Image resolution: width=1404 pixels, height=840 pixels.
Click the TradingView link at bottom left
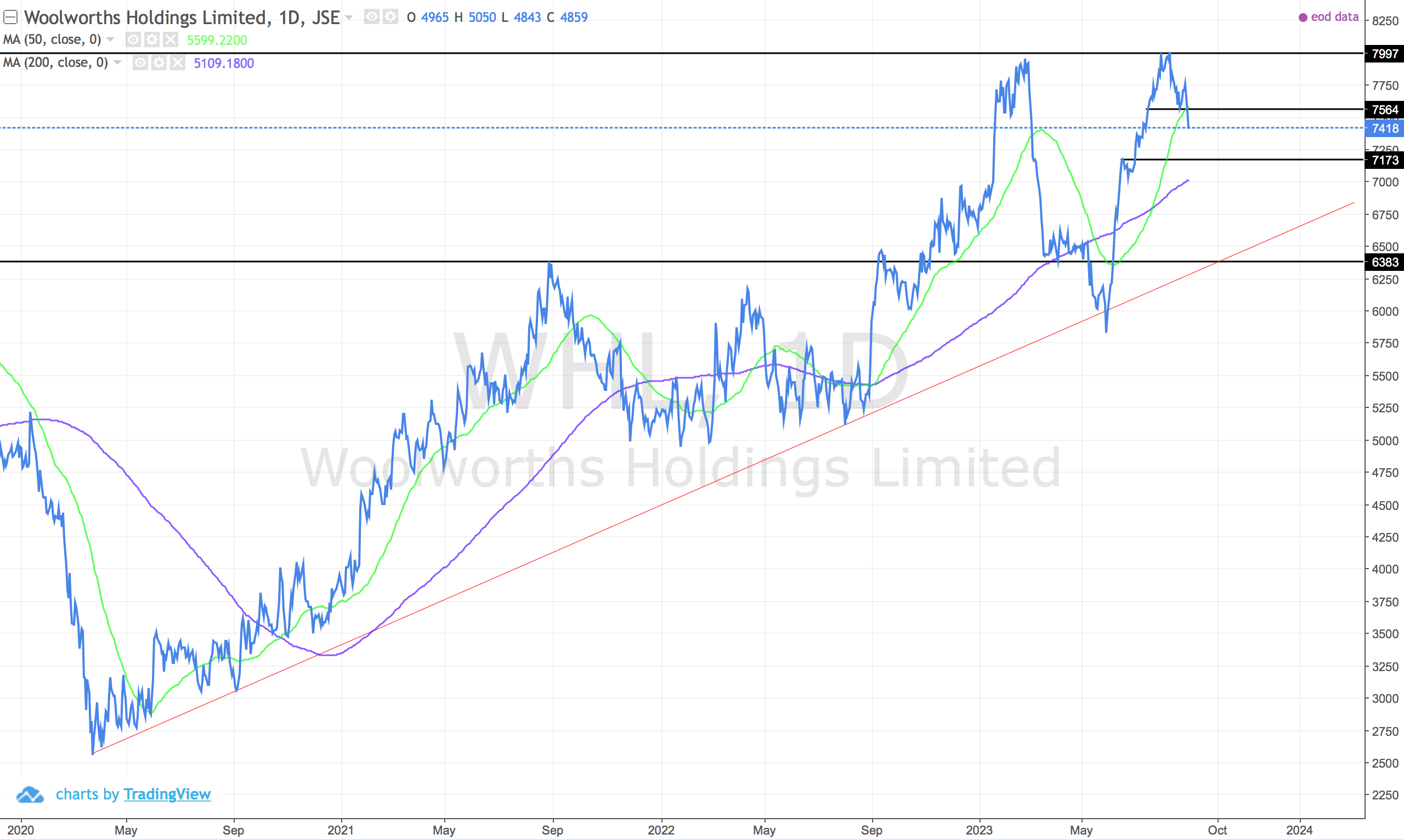click(167, 794)
